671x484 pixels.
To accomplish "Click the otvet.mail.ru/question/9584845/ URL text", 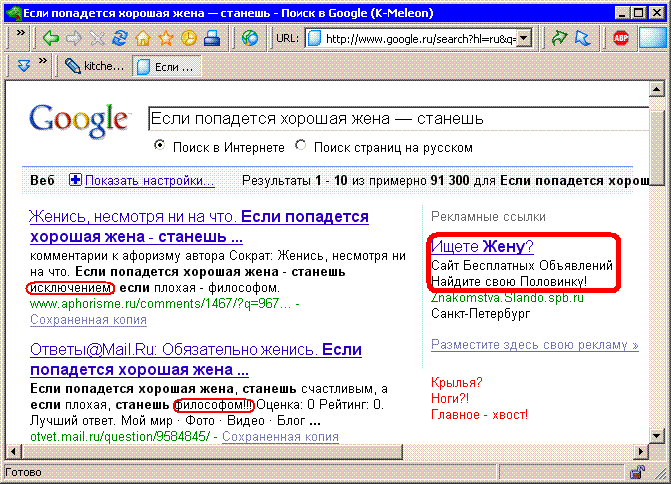I will coord(120,436).
